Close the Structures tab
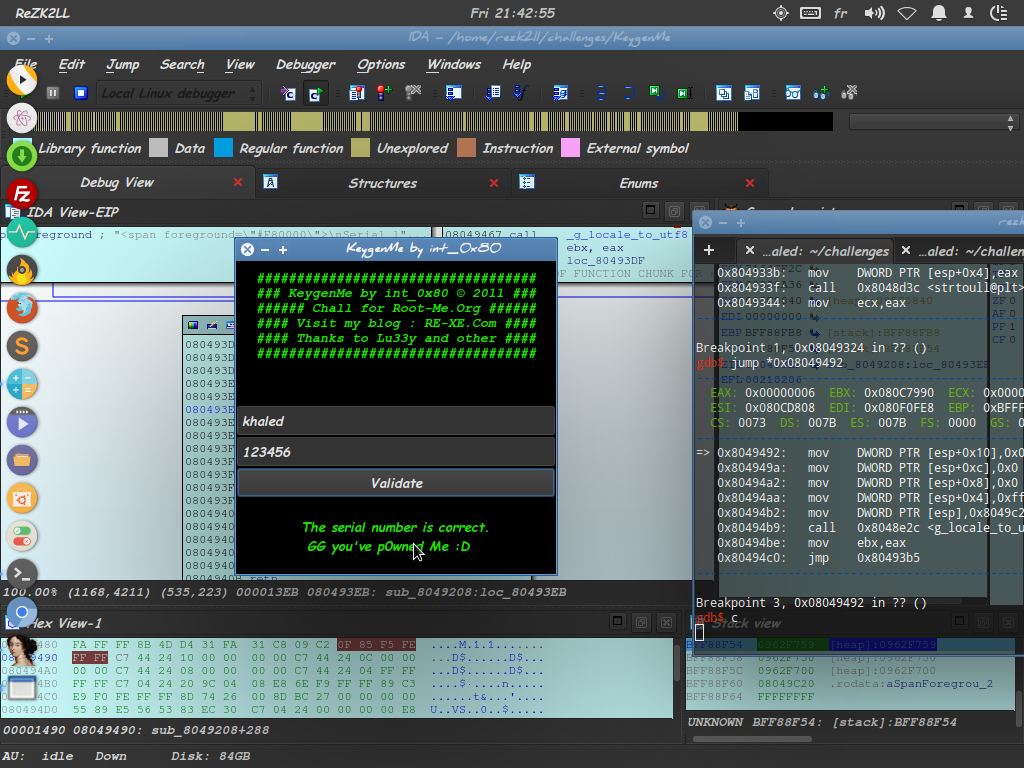The image size is (1024, 768). click(494, 184)
